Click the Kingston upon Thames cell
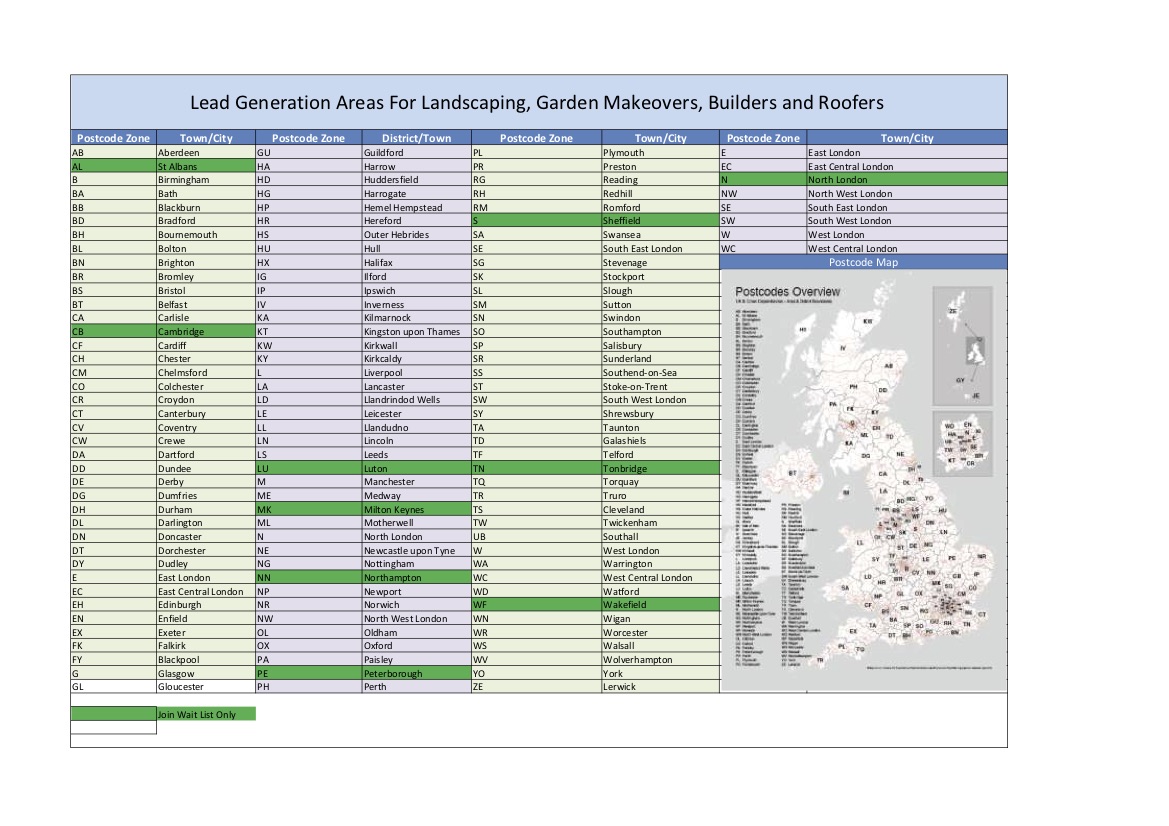1169x826 pixels. pos(416,332)
